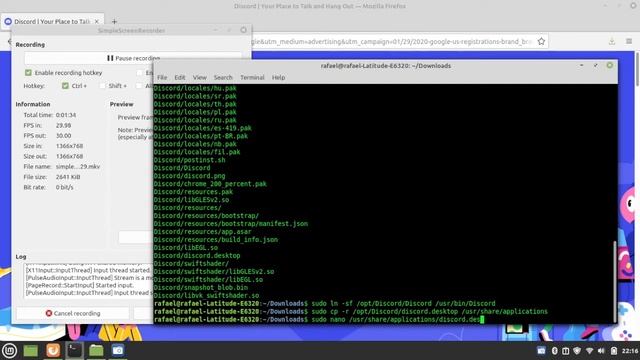Minimize the terminal window
The width and height of the screenshot is (640, 360).
pos(582,65)
